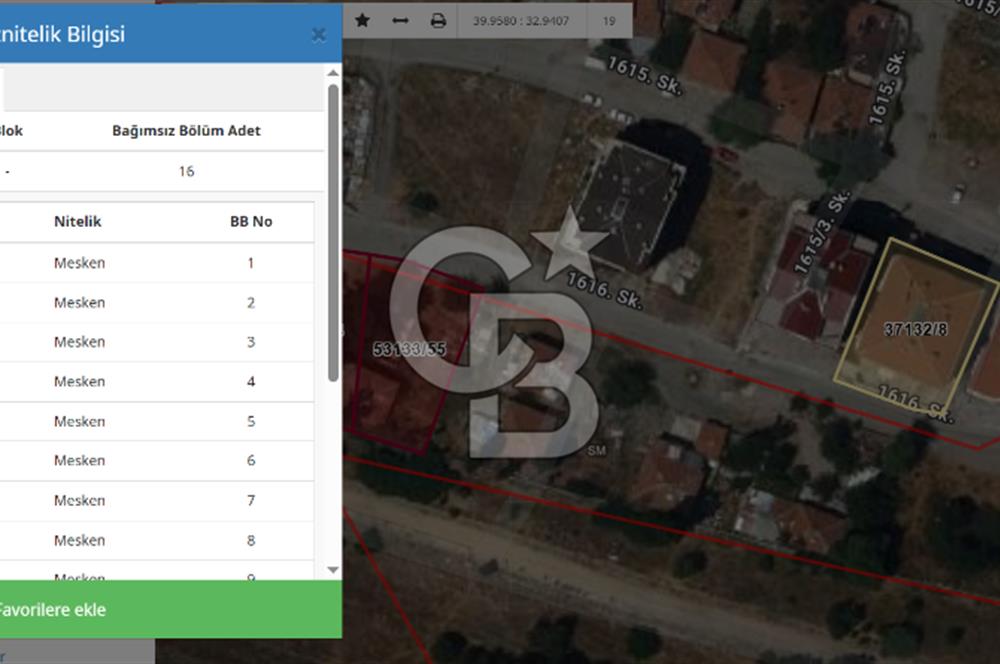Click the vertical scrollbar thumb in panel
The image size is (1000, 664).
point(333,233)
